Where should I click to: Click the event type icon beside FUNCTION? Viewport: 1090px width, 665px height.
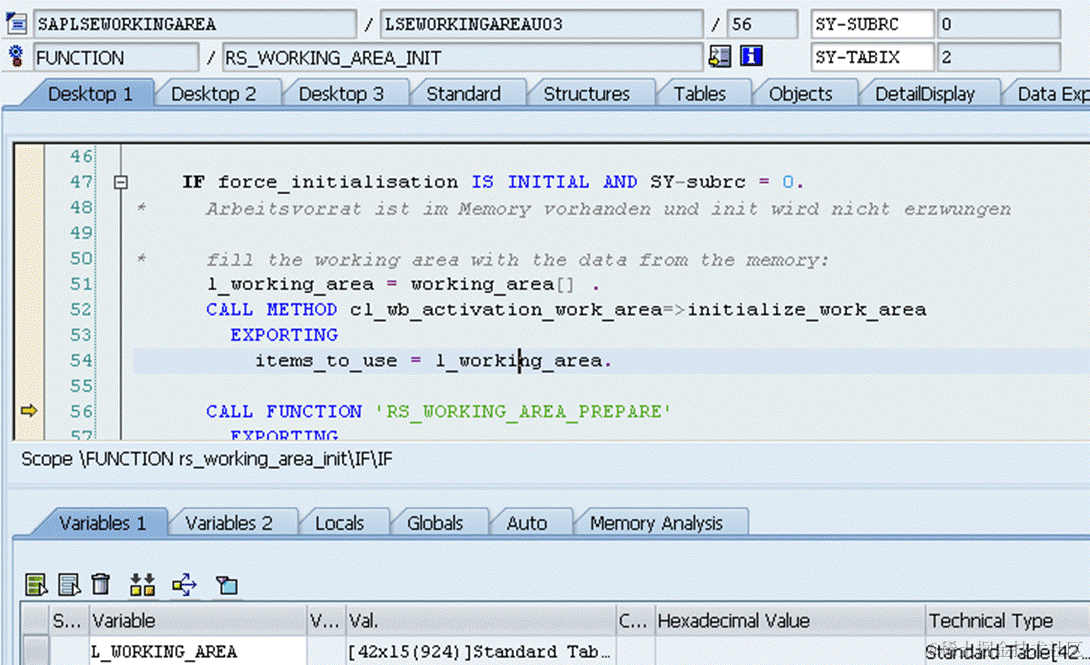point(16,56)
